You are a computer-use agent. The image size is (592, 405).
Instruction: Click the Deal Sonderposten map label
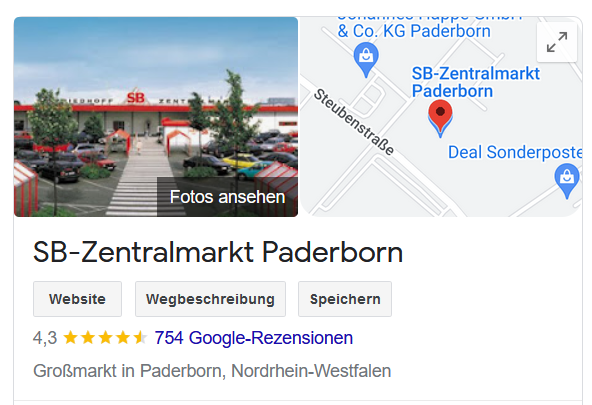(x=515, y=152)
